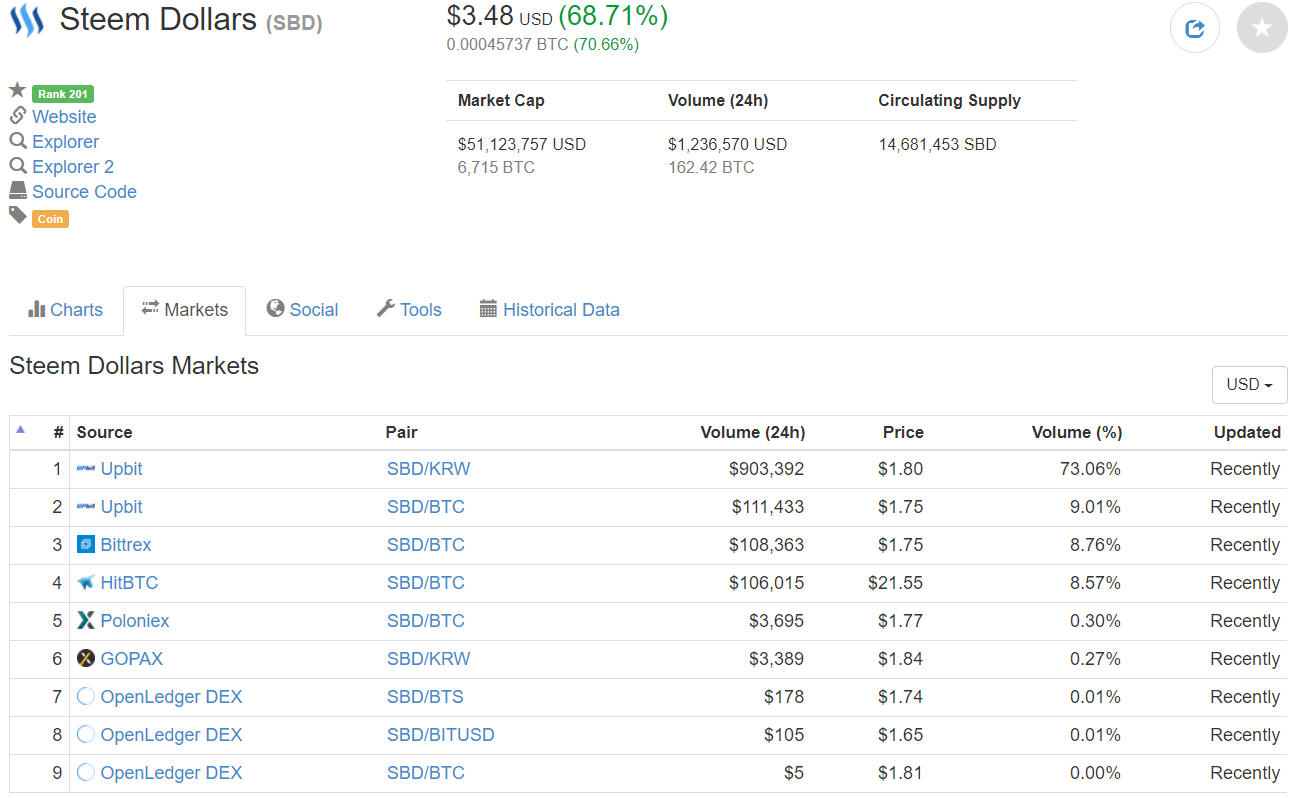Open the Social tab

click(x=302, y=310)
